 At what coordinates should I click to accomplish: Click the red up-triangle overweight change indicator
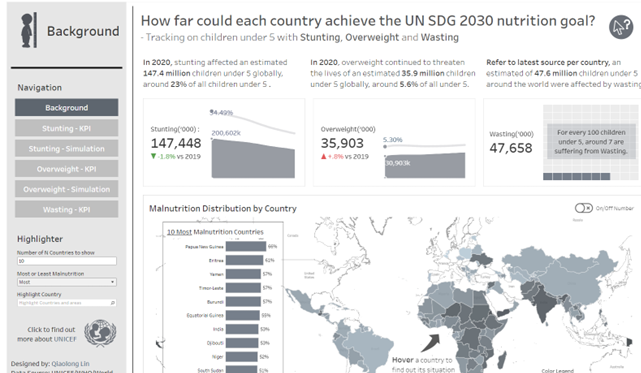(x=323, y=156)
